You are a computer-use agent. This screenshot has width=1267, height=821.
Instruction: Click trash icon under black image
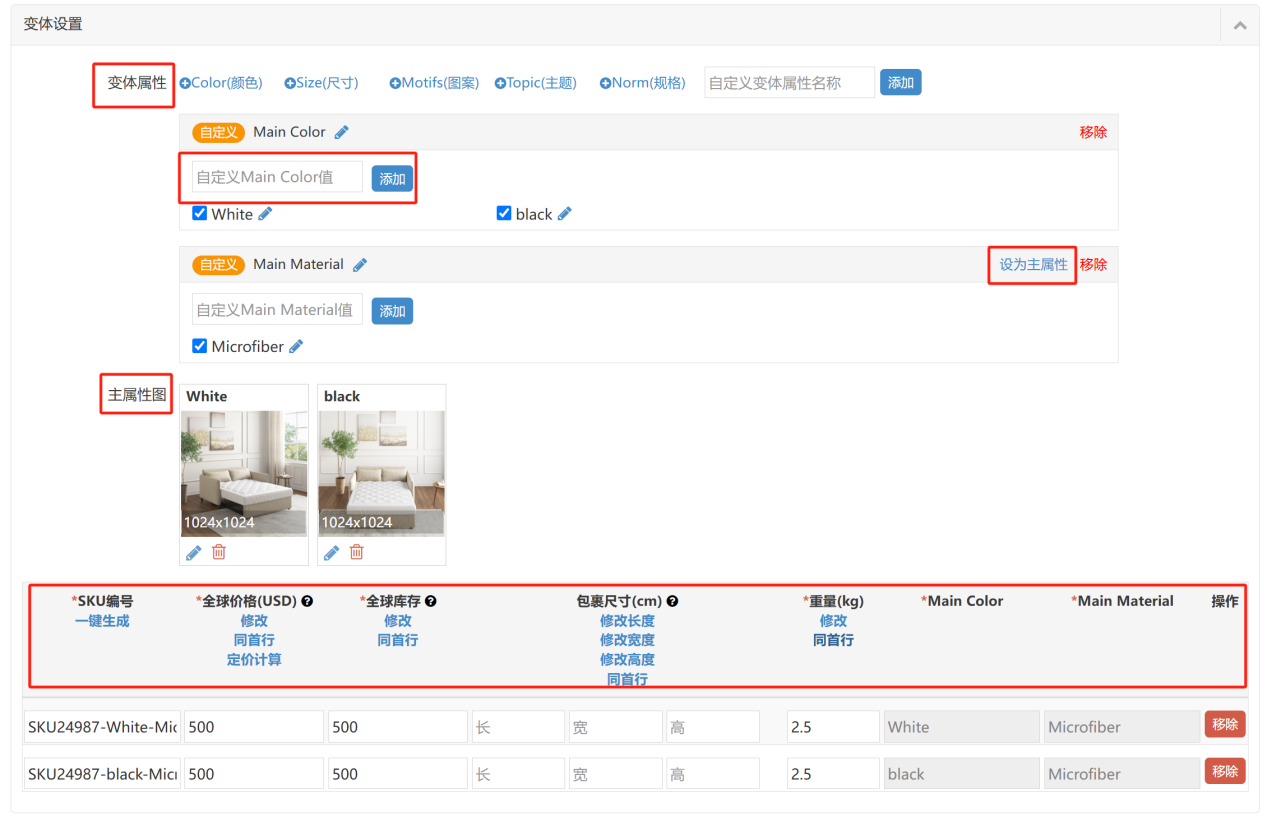[357, 552]
